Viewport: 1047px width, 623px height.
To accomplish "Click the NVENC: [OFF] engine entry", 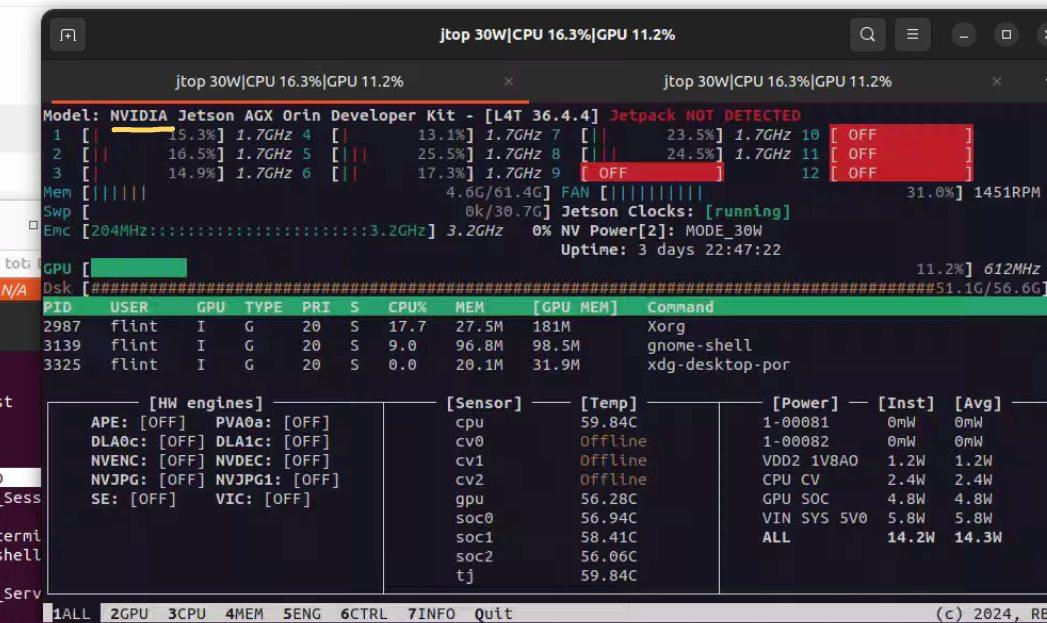I will coord(148,461).
